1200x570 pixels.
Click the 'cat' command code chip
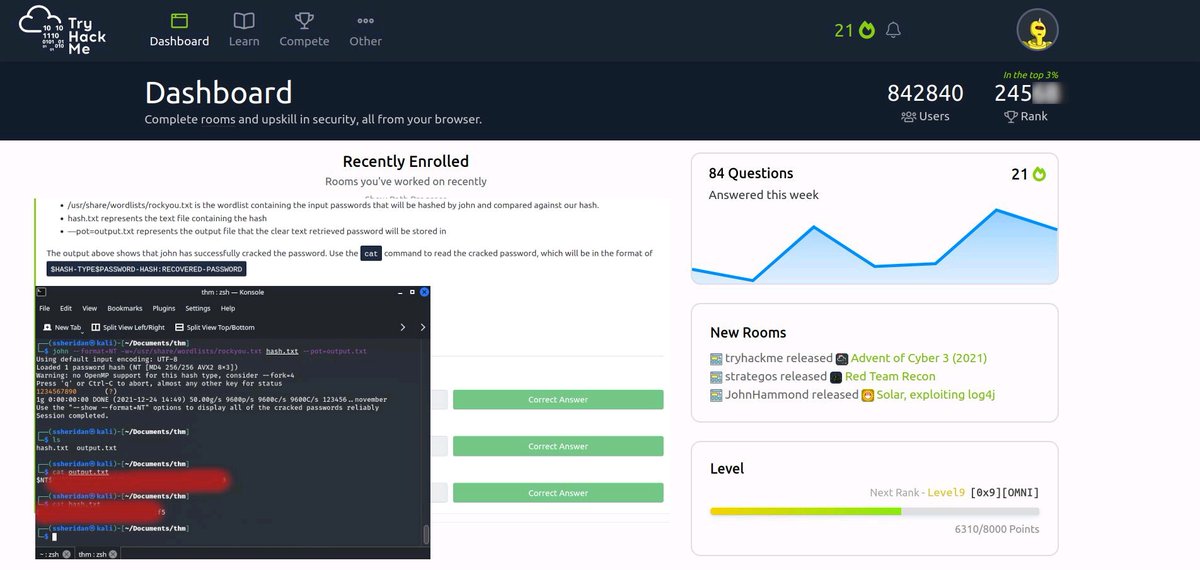[371, 253]
